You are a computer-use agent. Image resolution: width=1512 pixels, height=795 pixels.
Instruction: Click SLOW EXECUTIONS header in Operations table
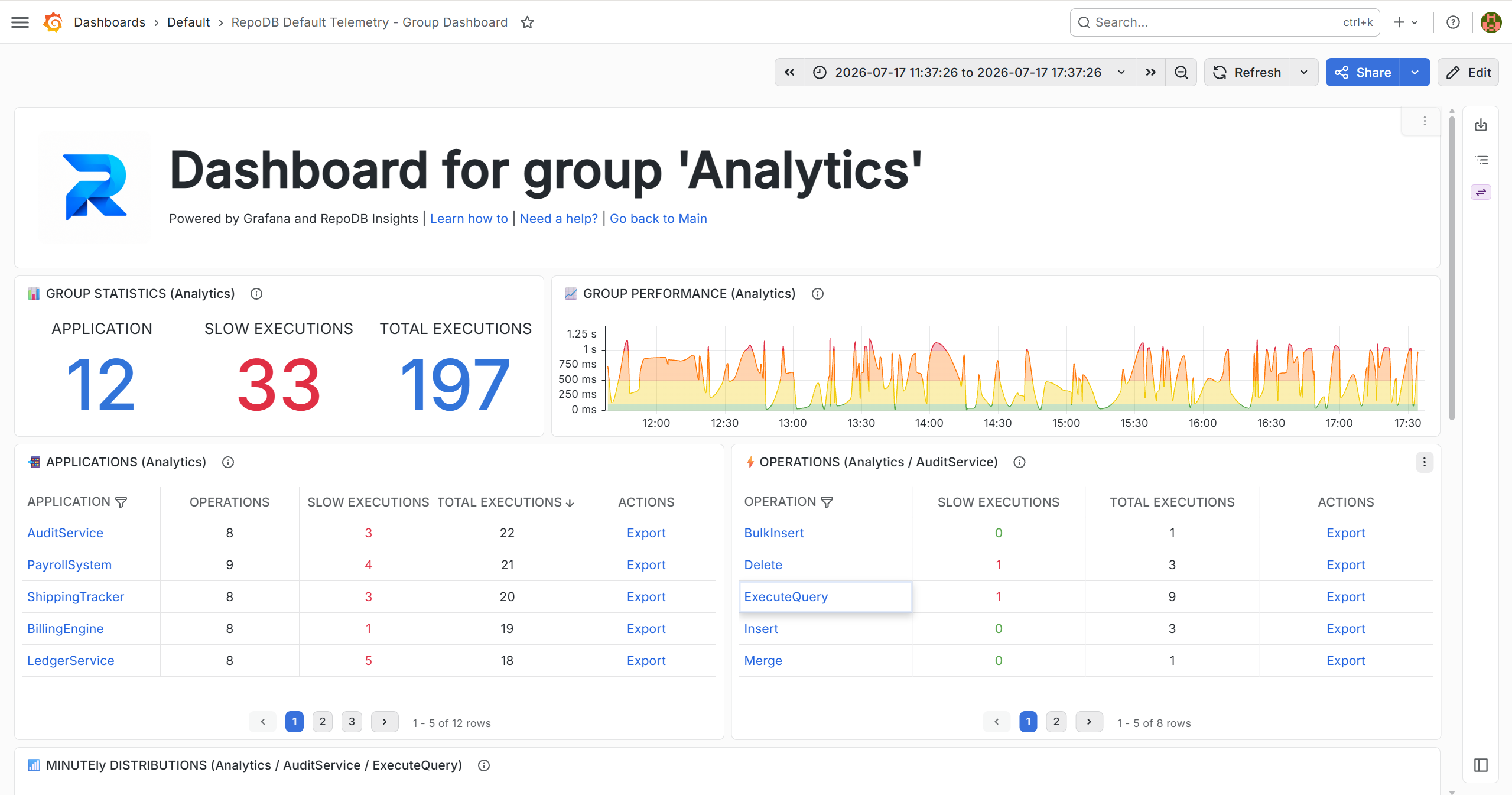998,502
